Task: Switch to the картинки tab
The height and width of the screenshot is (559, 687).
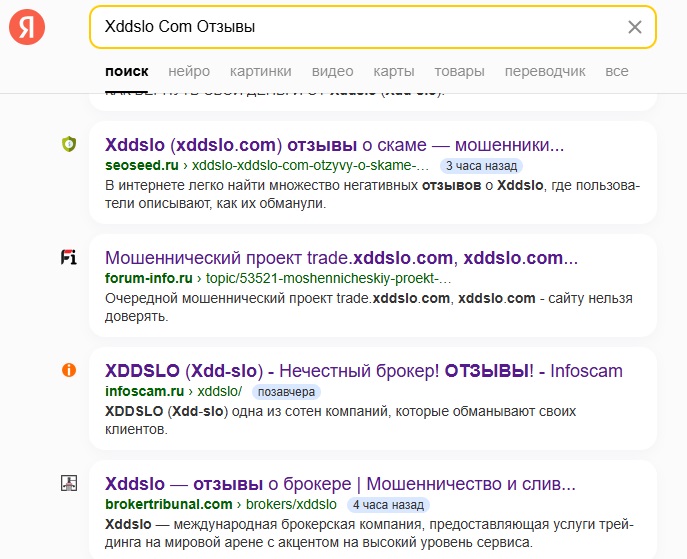Action: 261,71
